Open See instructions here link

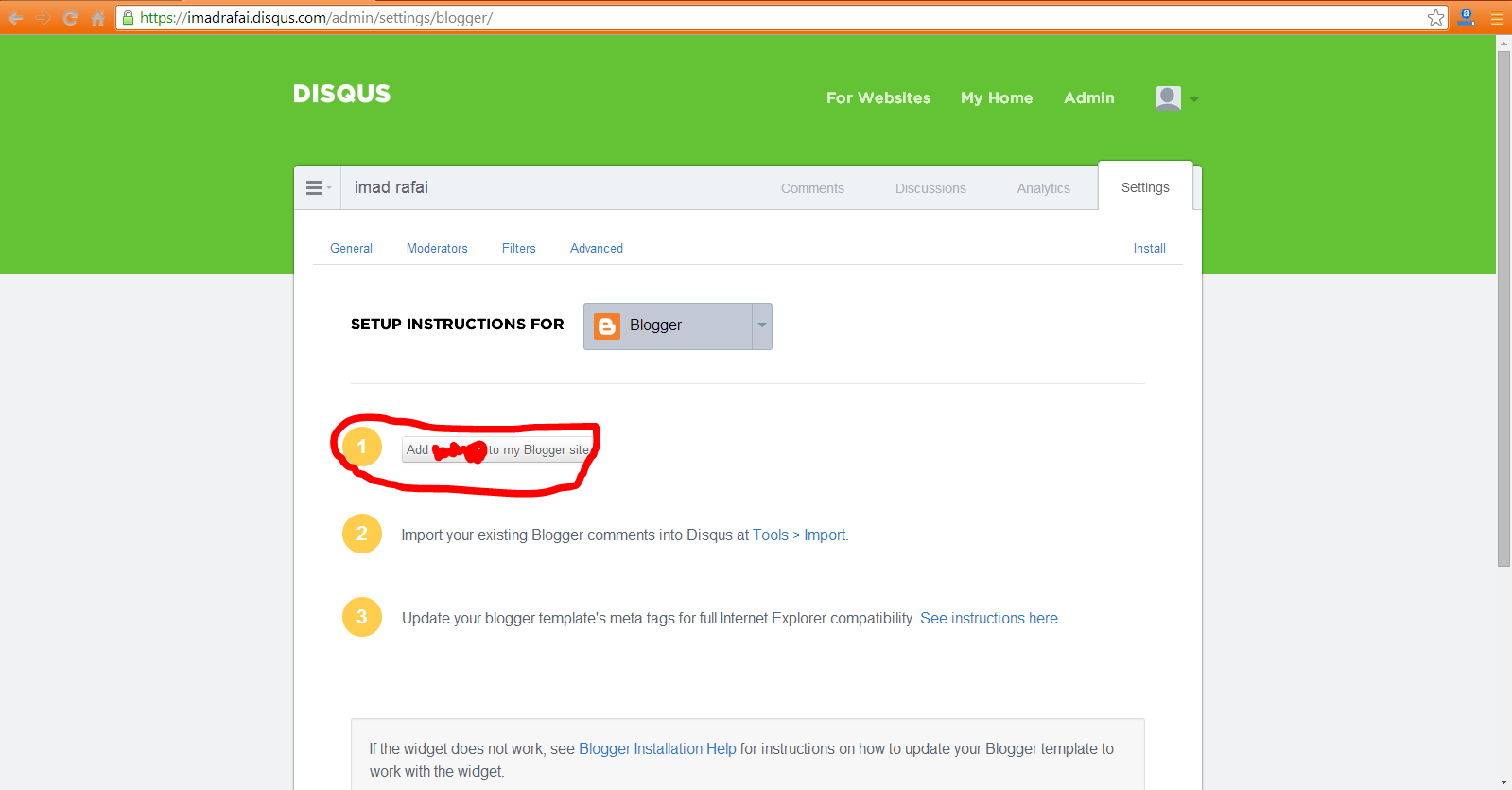coord(989,618)
